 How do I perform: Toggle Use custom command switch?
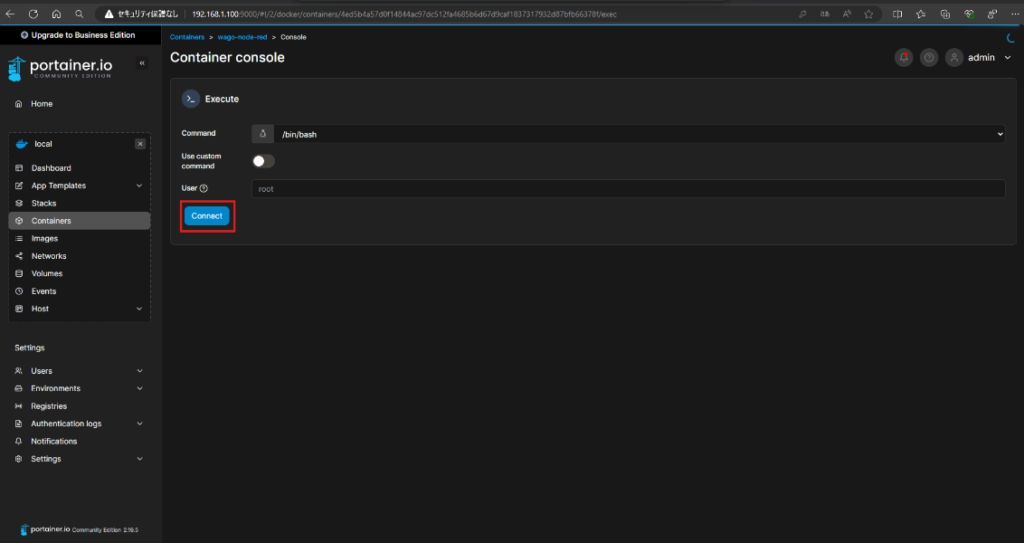pyautogui.click(x=264, y=161)
